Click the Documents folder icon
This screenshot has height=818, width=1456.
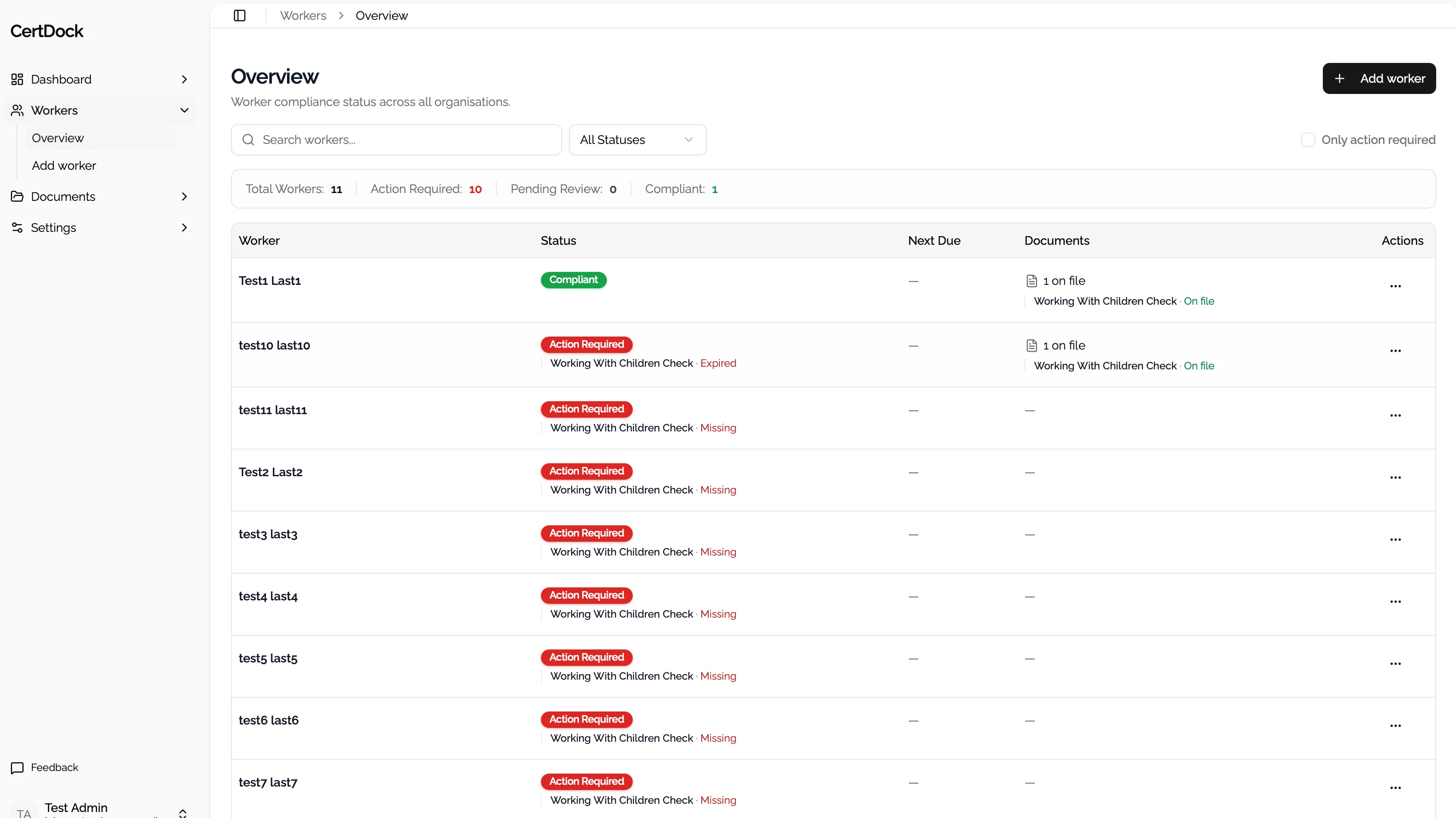[x=17, y=196]
